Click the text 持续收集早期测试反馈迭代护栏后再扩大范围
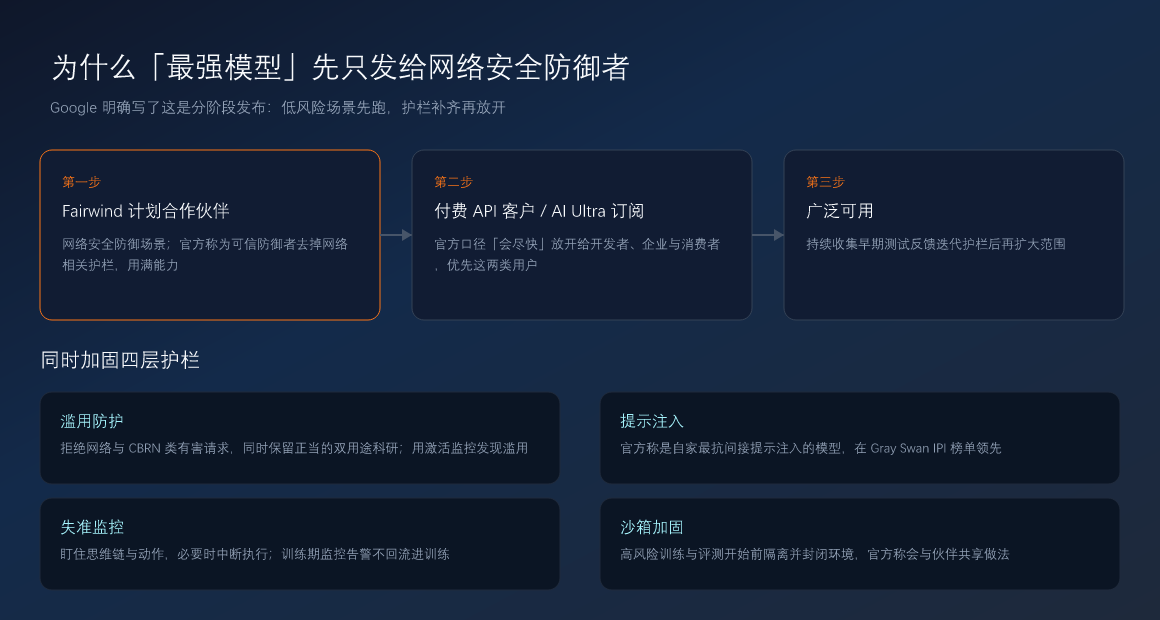Image resolution: width=1160 pixels, height=620 pixels. tap(936, 244)
